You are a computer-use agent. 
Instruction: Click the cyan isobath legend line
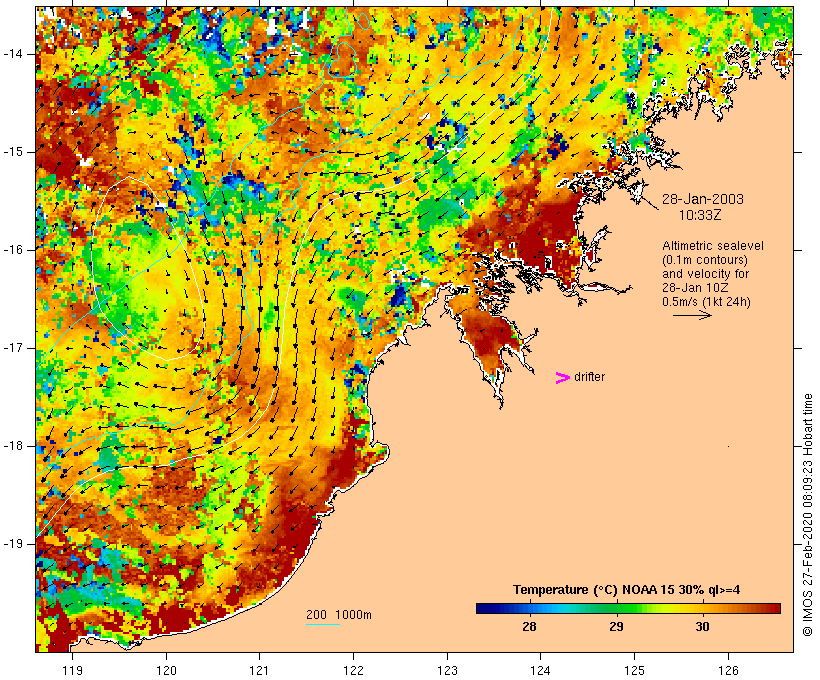323,624
